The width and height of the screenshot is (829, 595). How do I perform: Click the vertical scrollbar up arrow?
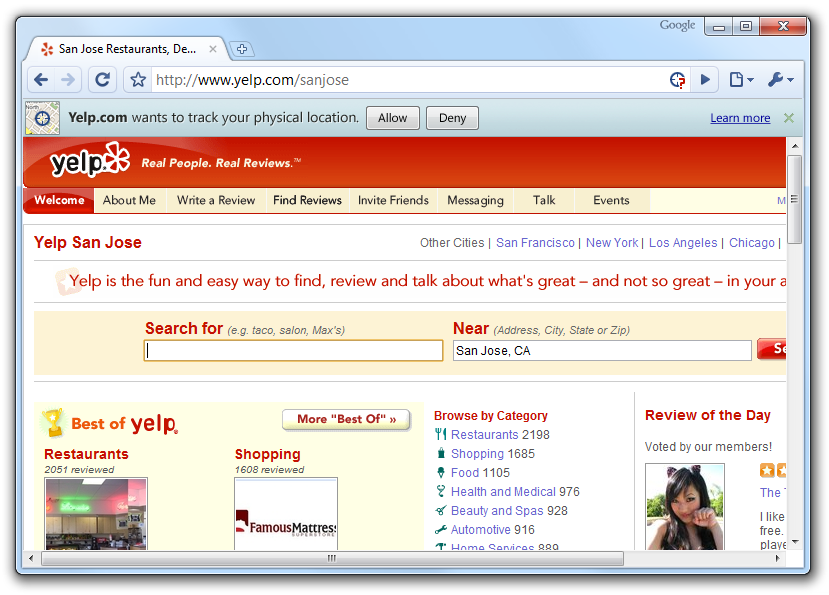coord(795,145)
